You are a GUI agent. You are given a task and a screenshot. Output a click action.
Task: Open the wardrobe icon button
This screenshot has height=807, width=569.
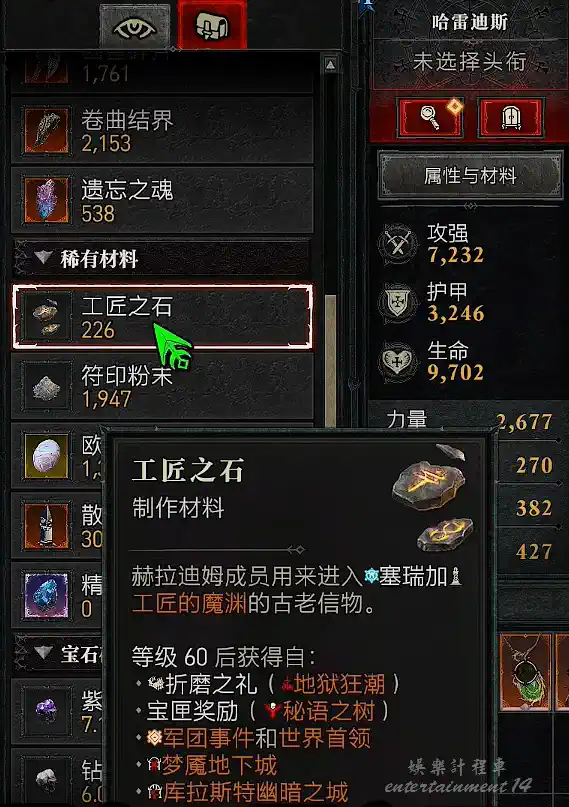(510, 118)
